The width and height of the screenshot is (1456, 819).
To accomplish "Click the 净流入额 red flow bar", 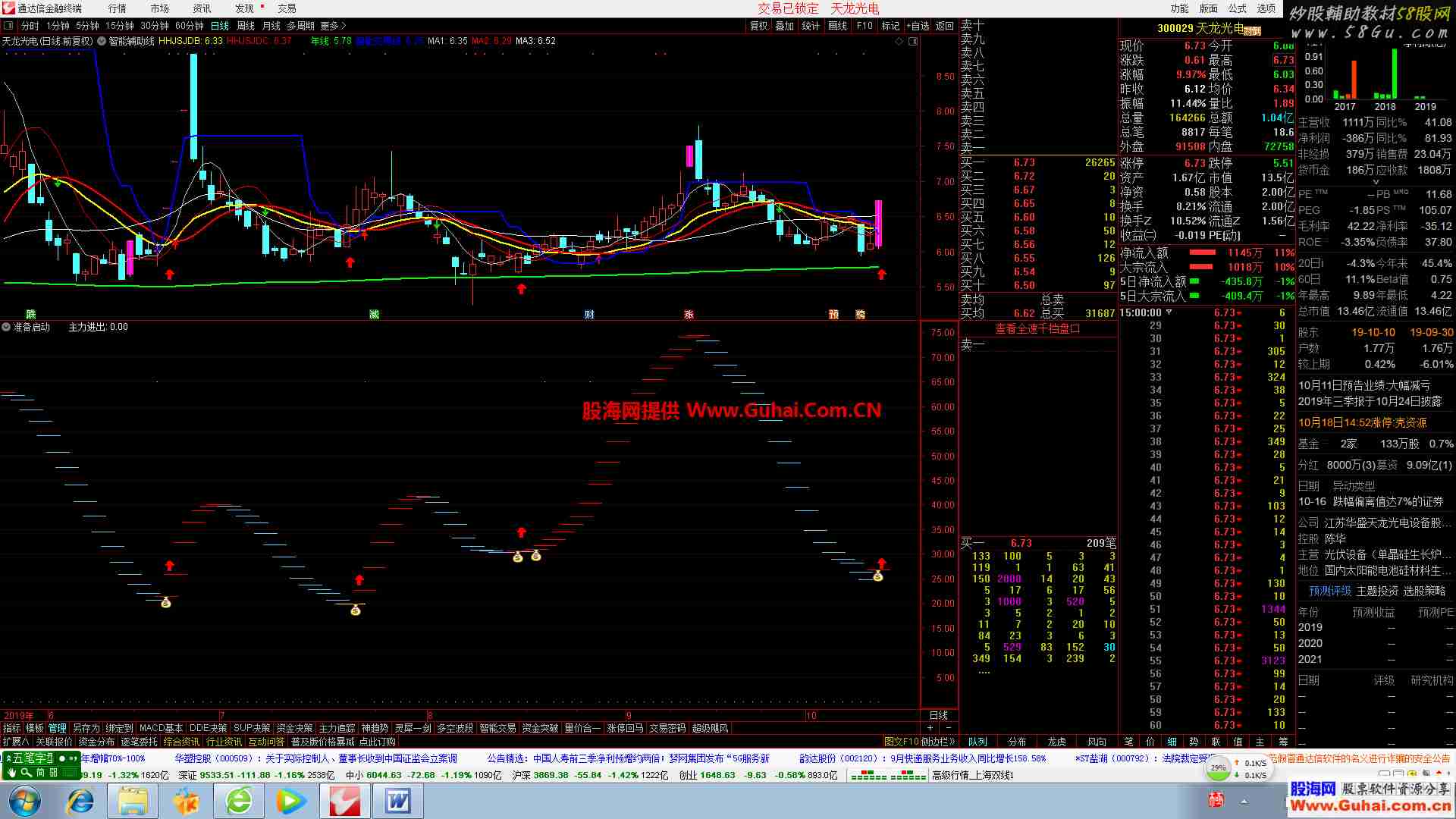I will pos(1202,253).
